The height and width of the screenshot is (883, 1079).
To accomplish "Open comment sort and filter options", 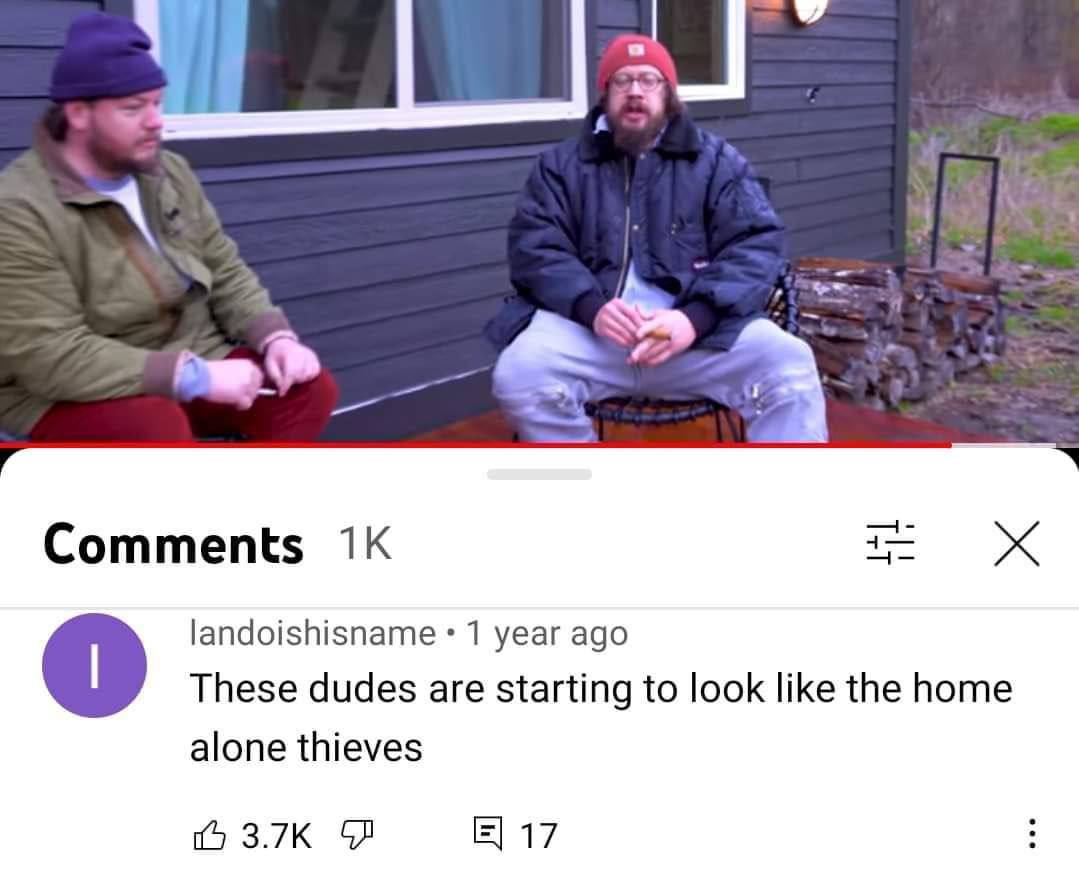I will [890, 543].
